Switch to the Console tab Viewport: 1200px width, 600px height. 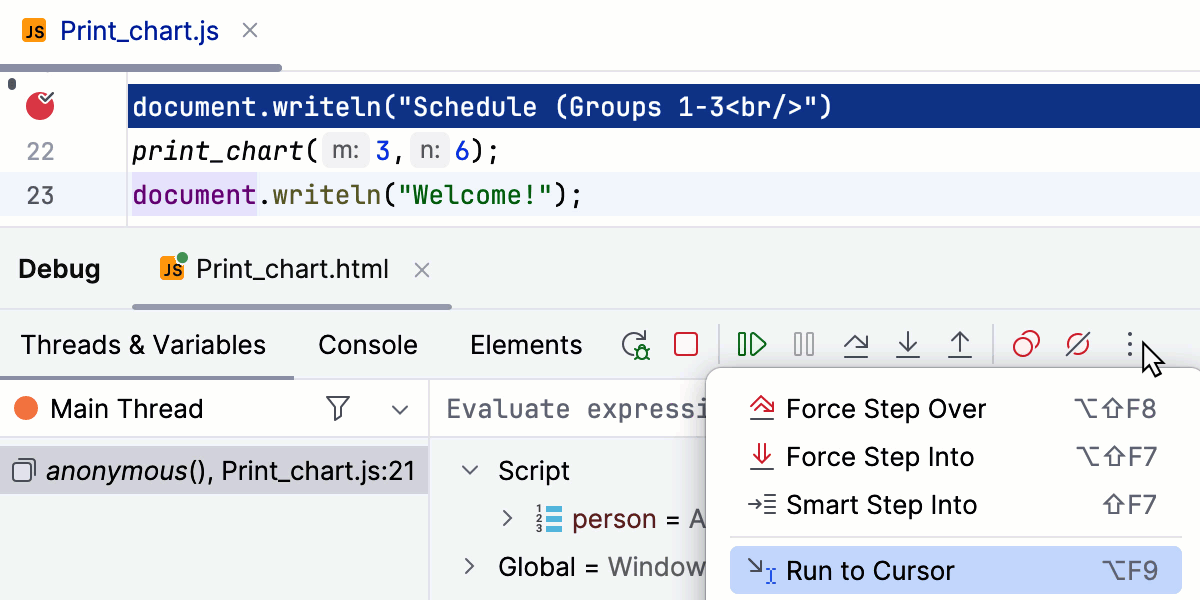[367, 344]
